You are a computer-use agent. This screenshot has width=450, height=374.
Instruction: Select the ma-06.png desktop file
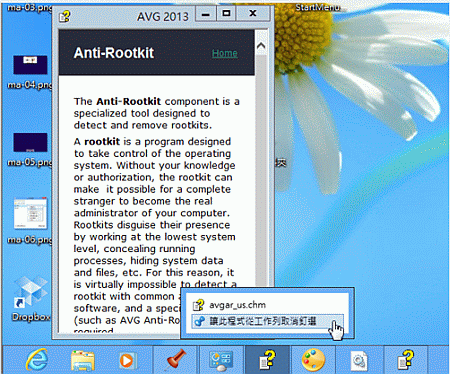pos(30,221)
